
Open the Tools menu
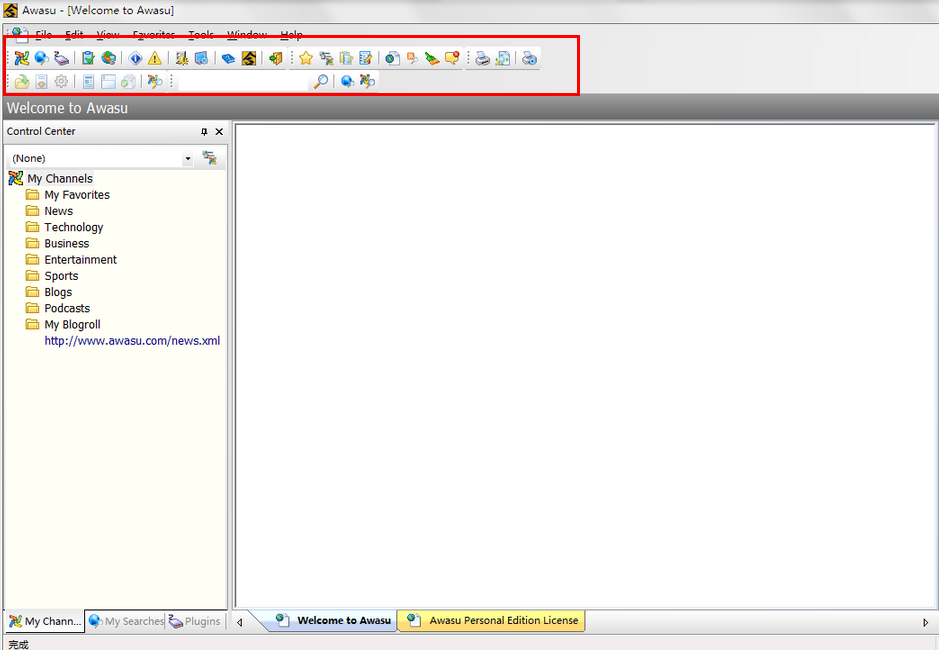pos(201,34)
